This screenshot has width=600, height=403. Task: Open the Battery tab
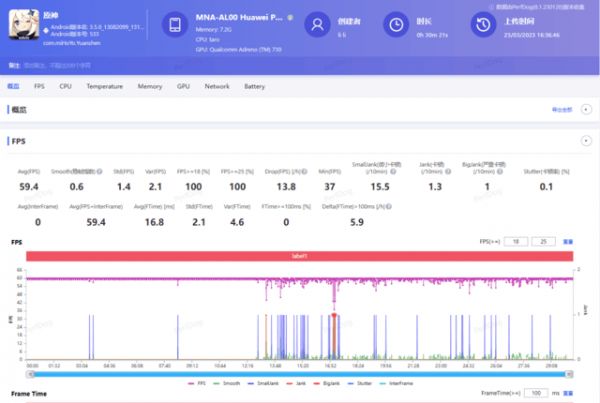[x=254, y=87]
